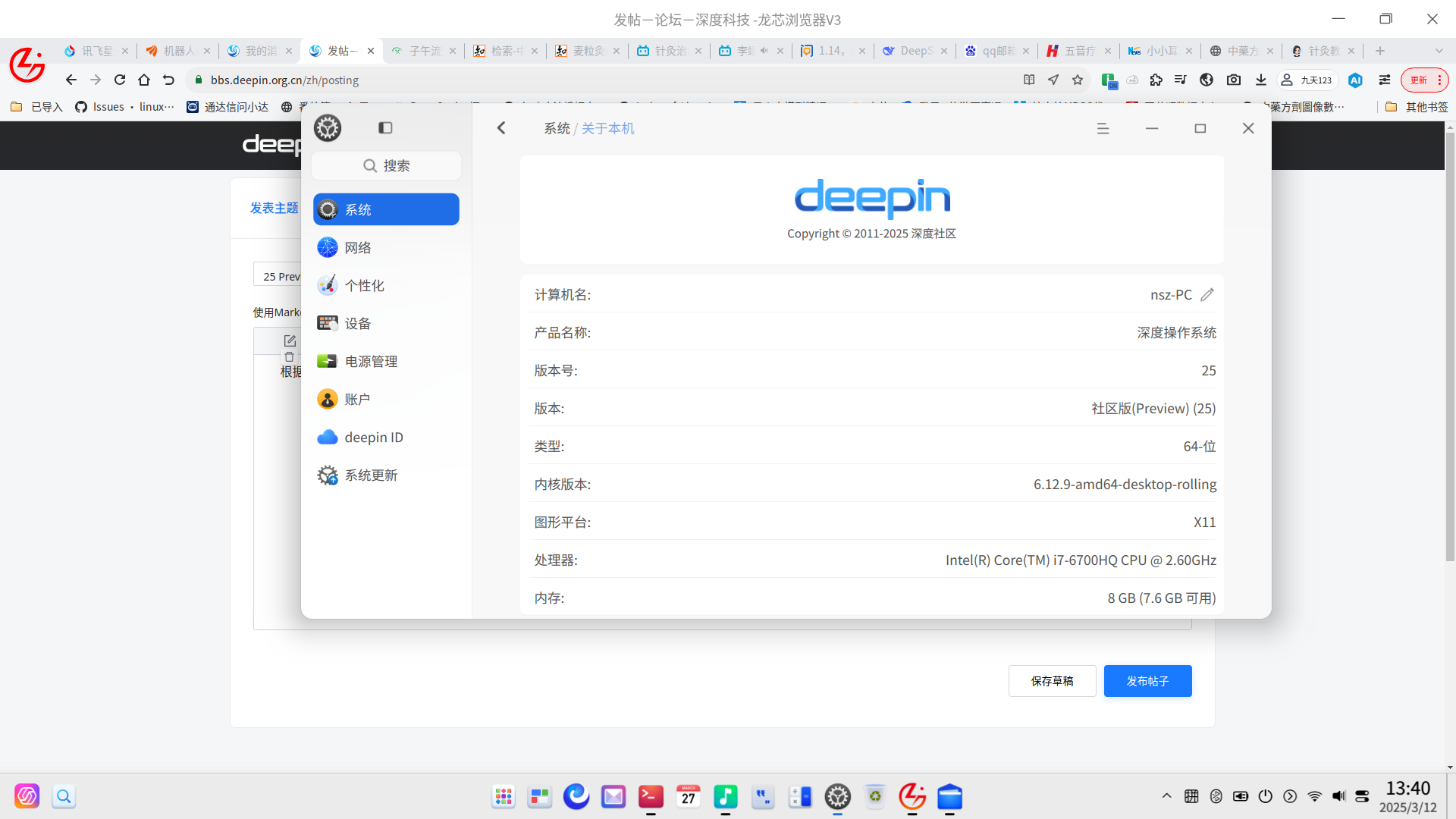This screenshot has width=1456, height=819.
Task: Open the tab list dropdown arrow
Action: (x=1439, y=51)
